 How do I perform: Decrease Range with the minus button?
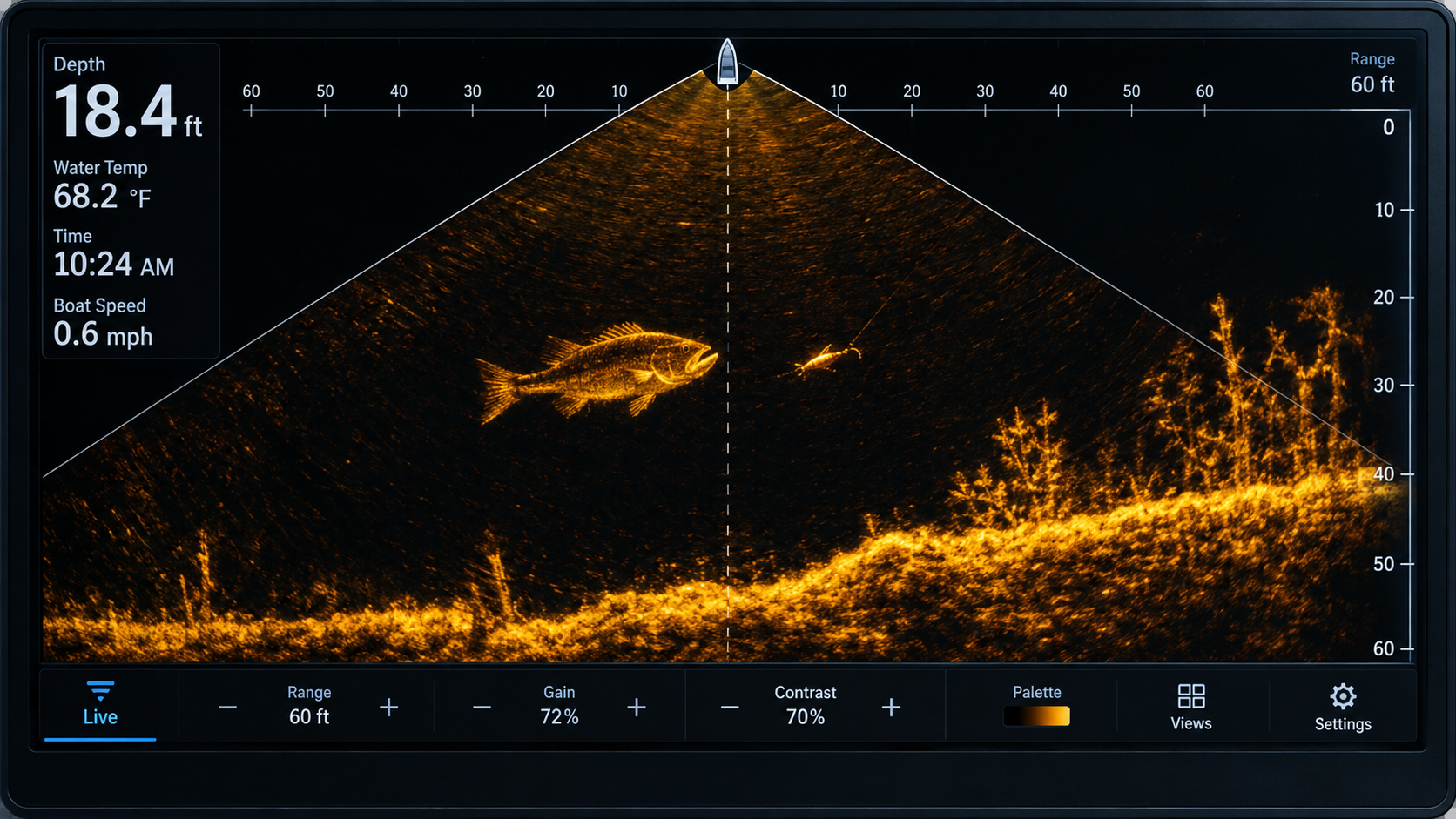pos(227,708)
